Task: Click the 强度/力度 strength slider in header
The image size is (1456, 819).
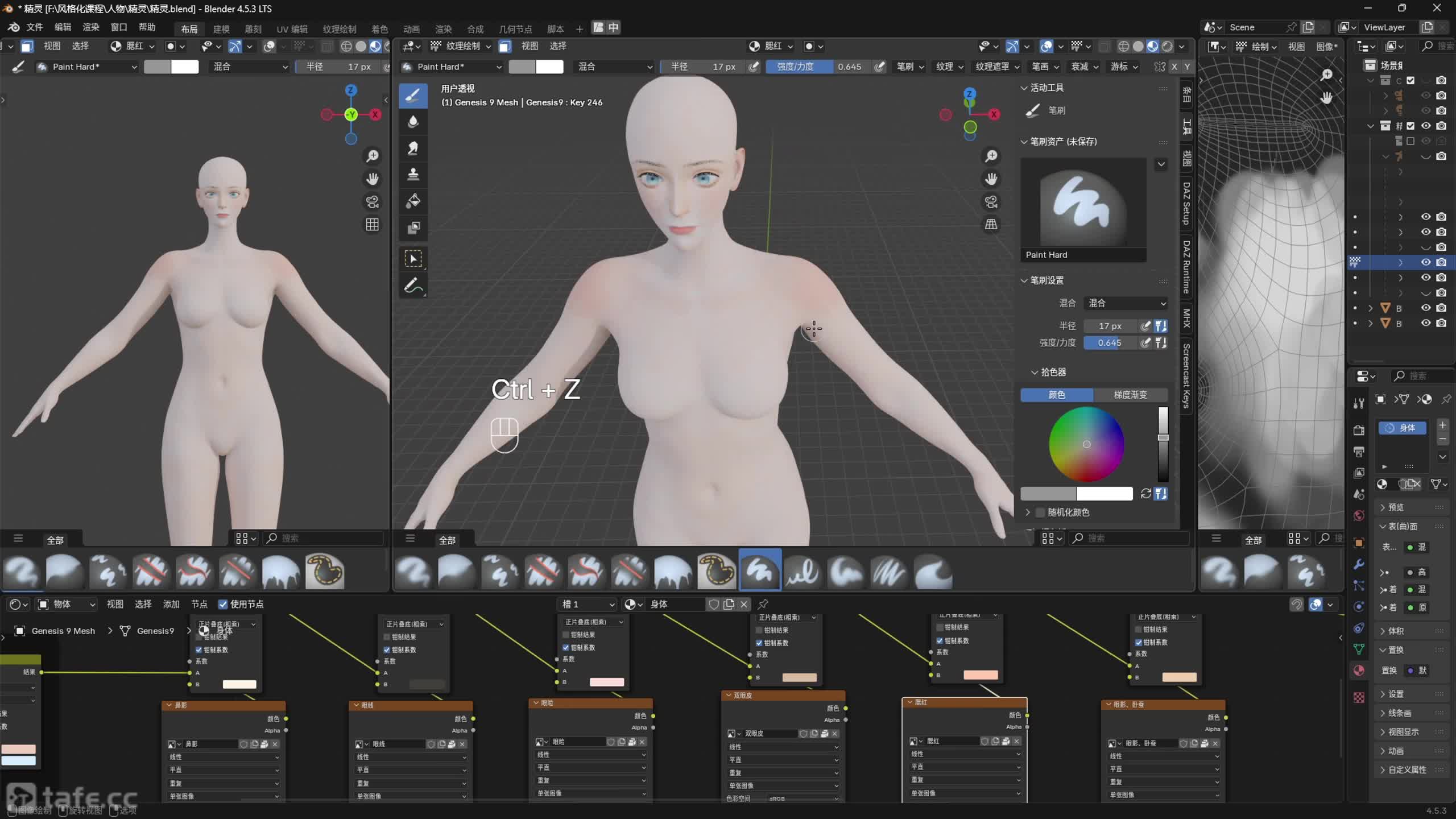Action: click(817, 67)
